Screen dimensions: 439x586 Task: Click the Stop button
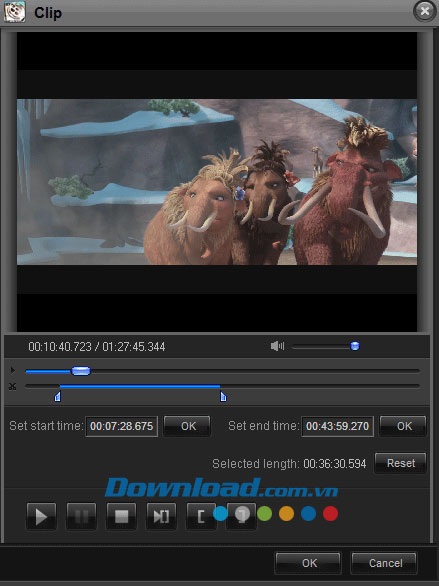121,516
